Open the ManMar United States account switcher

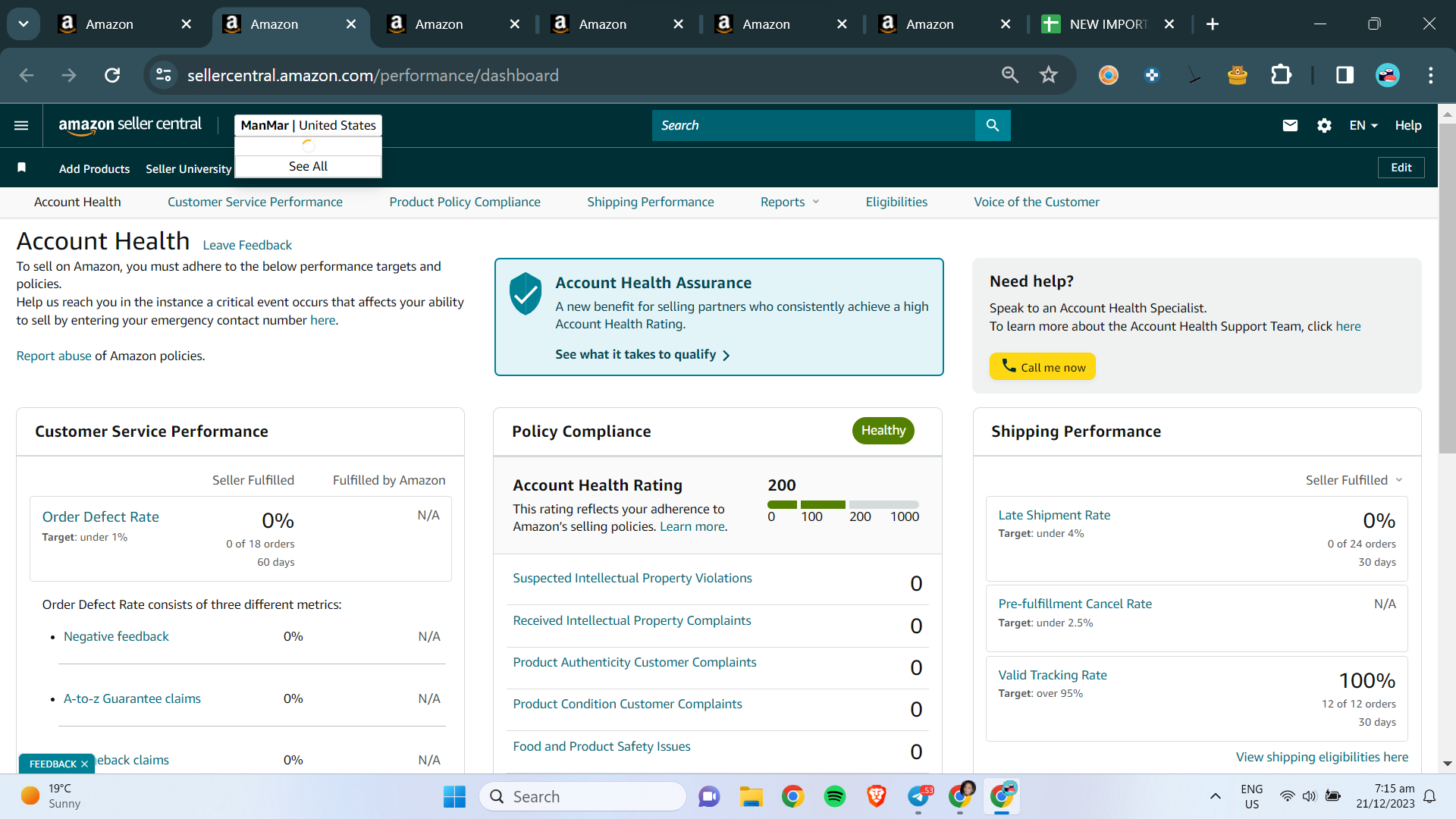[x=308, y=125]
